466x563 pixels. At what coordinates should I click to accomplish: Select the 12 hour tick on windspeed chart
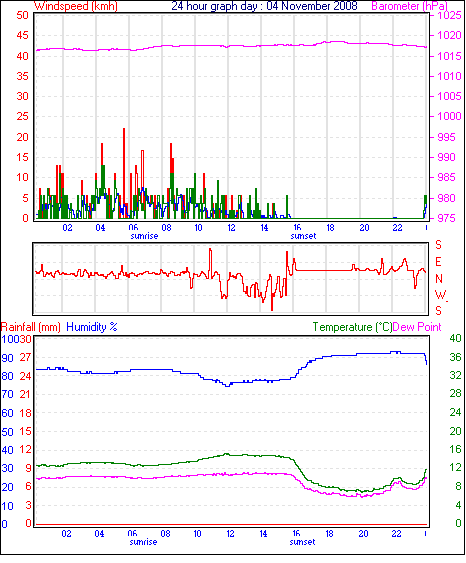[232, 227]
